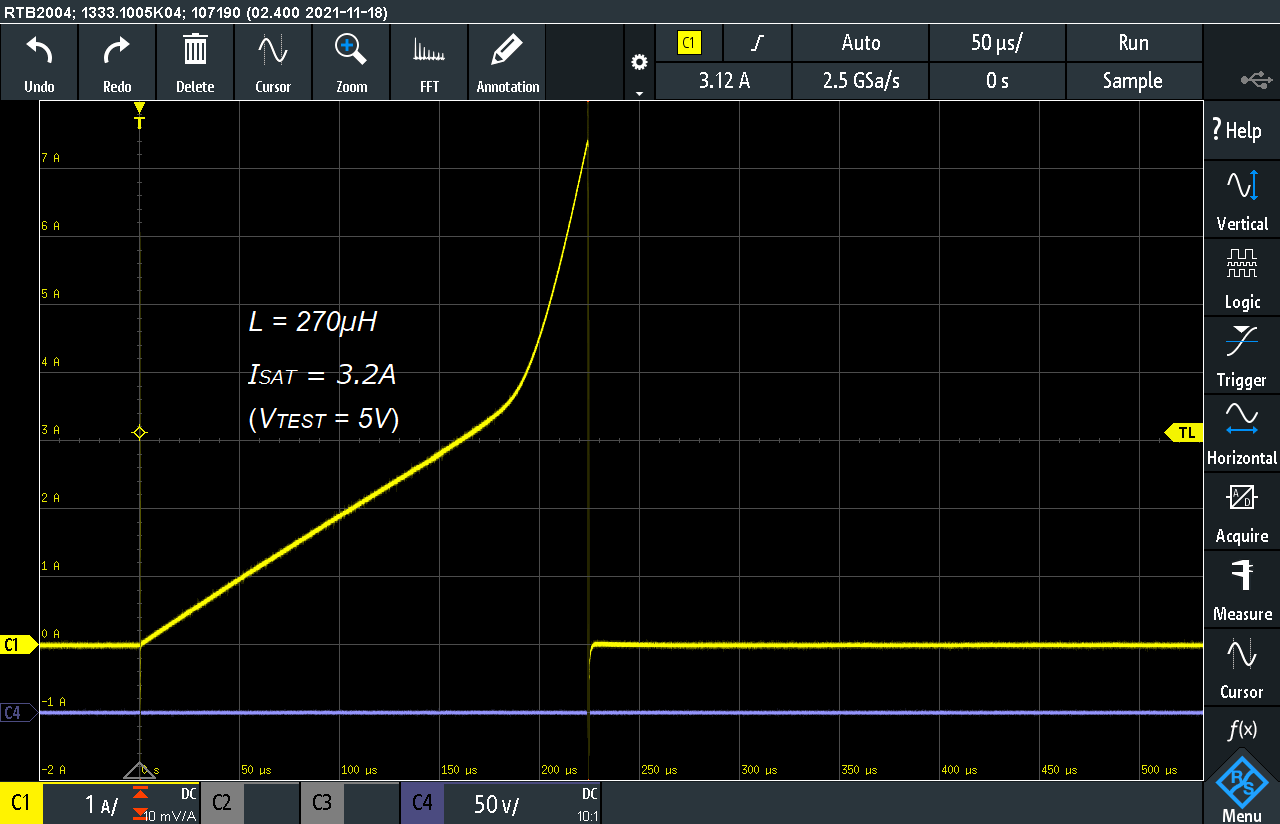
Task: Select the Annotation pencil tool
Action: point(507,50)
